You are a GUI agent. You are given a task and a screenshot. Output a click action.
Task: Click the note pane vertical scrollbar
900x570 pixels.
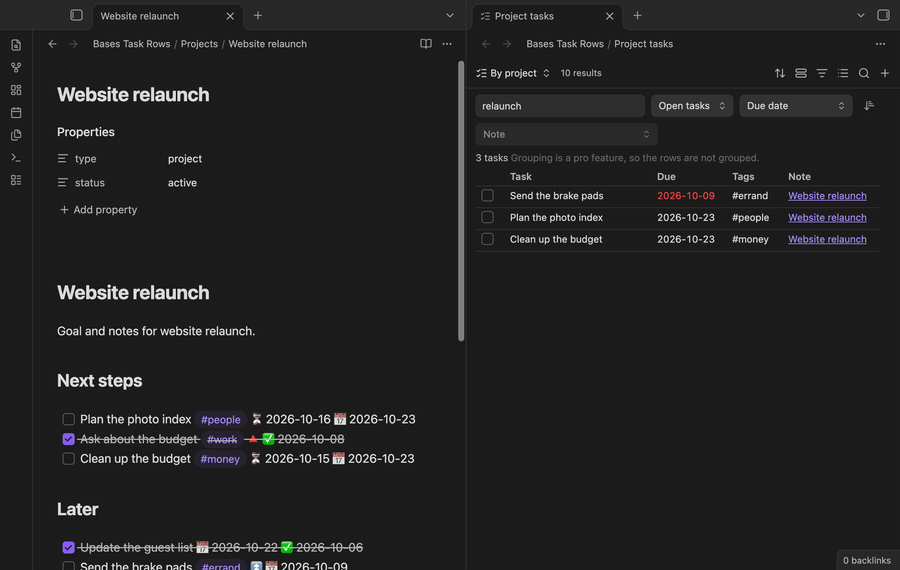click(x=461, y=201)
